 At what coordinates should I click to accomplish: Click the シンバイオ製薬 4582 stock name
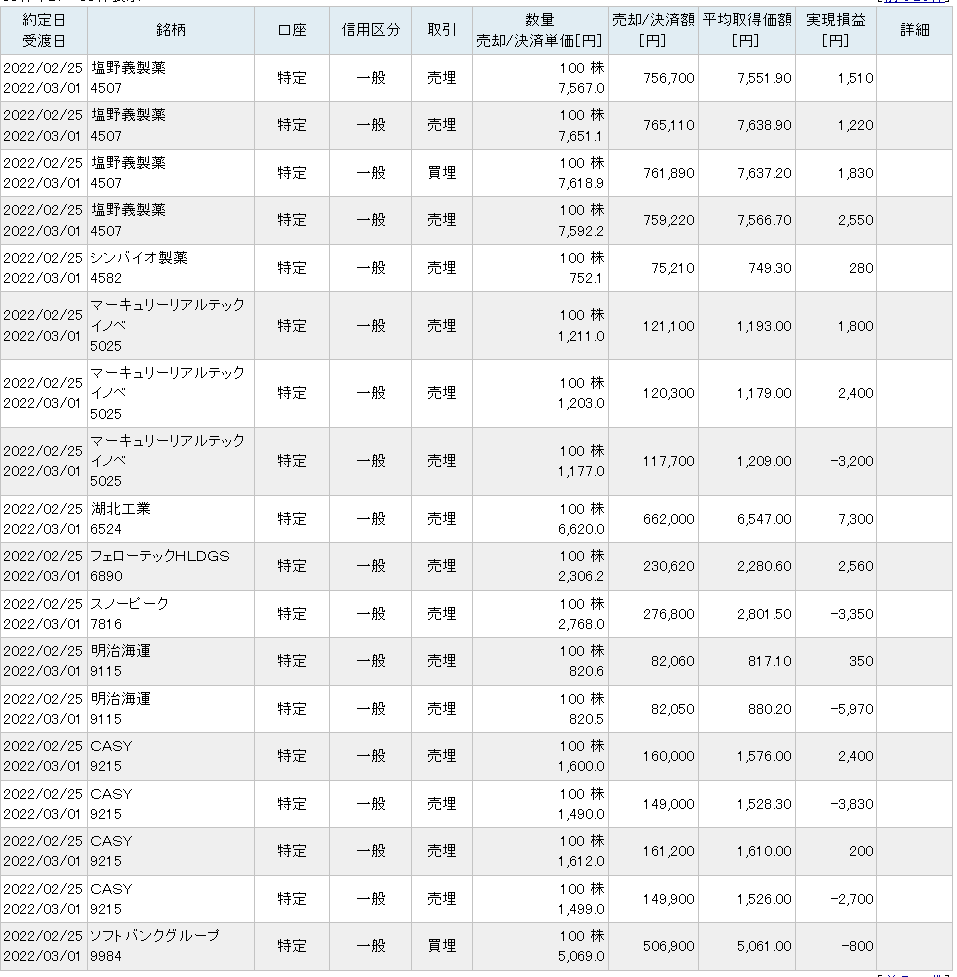click(x=171, y=268)
